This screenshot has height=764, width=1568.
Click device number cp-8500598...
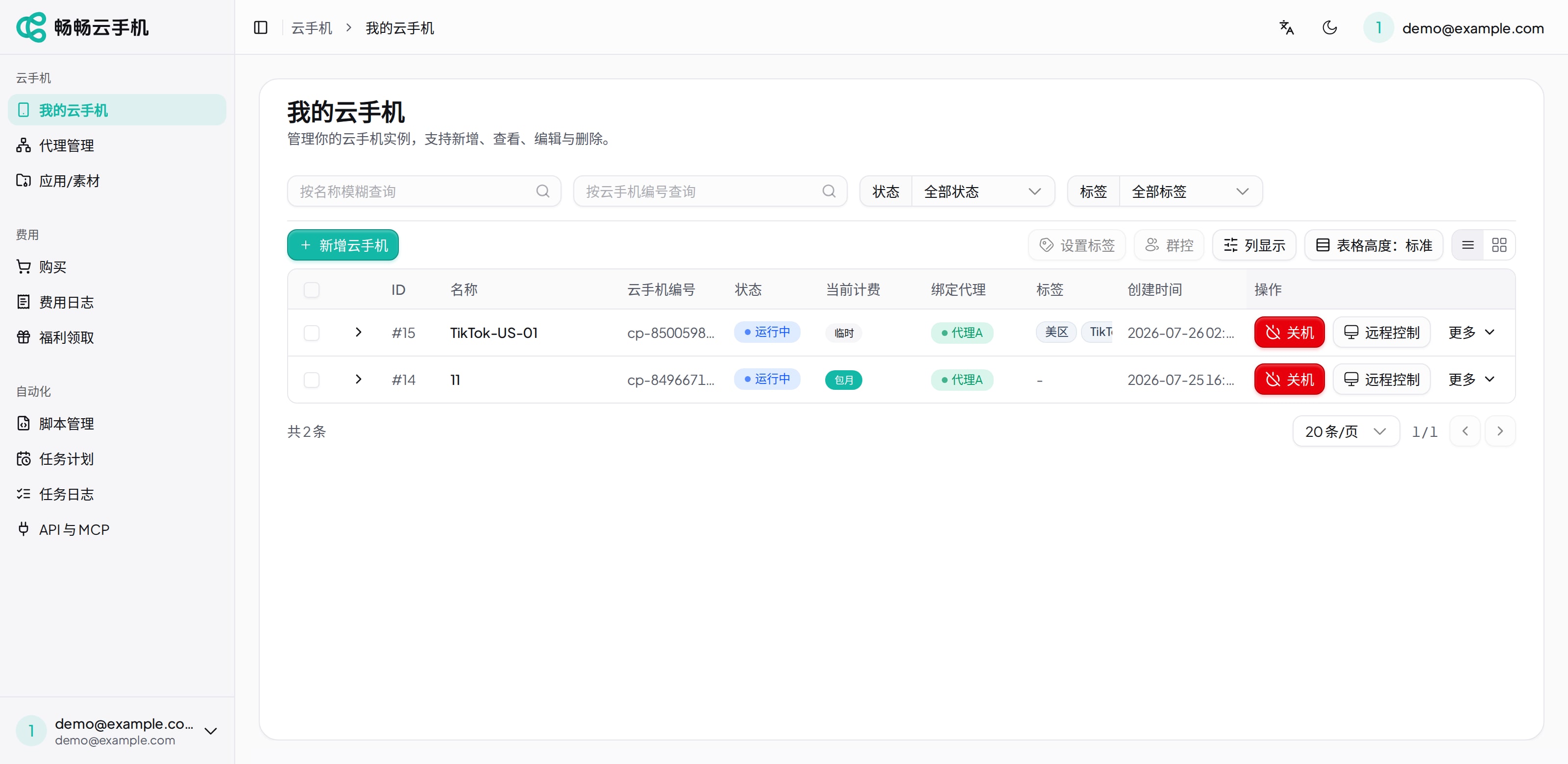(x=670, y=333)
